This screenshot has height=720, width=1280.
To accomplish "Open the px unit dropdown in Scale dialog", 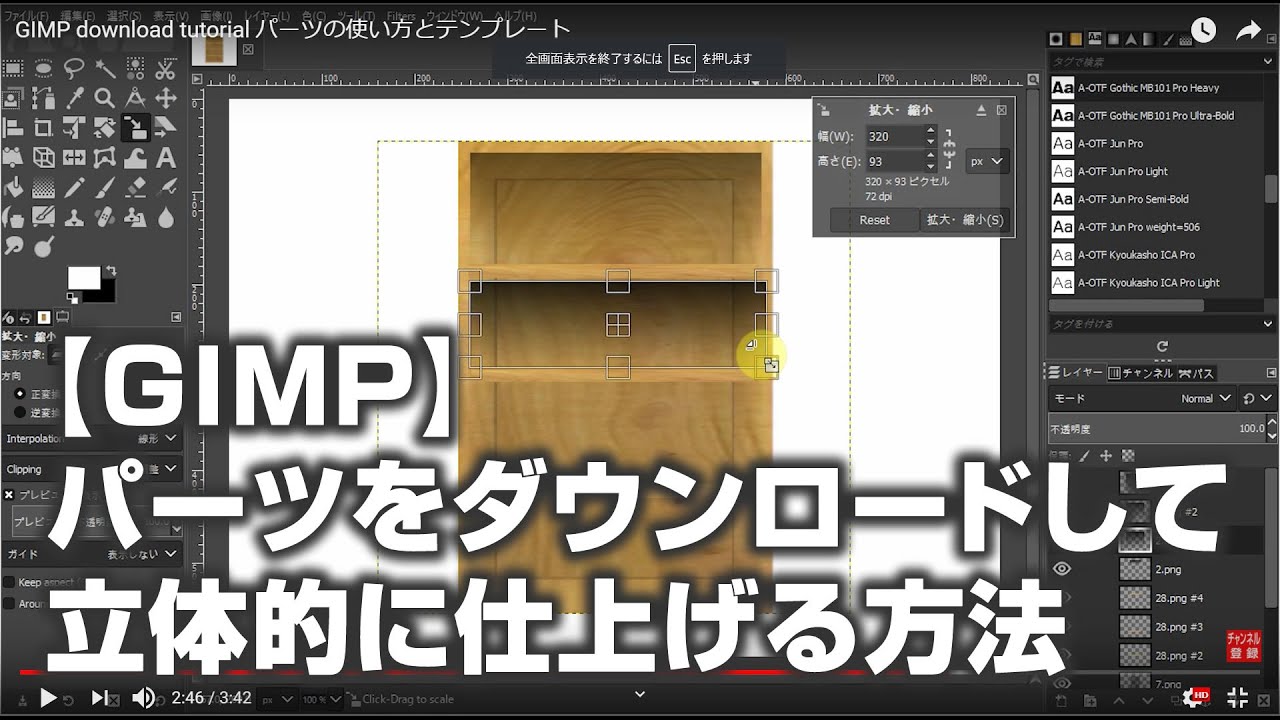I will [x=988, y=161].
